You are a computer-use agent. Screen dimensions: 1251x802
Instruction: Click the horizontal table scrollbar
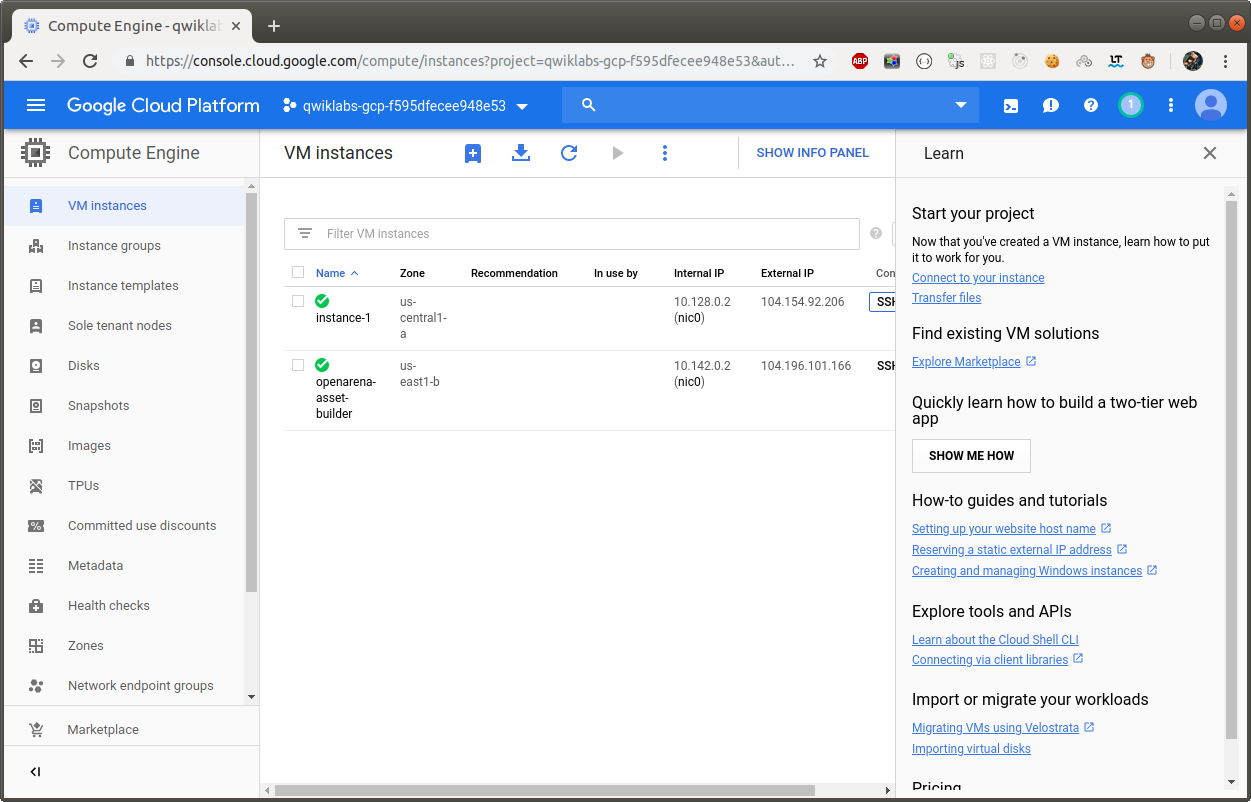[x=545, y=790]
